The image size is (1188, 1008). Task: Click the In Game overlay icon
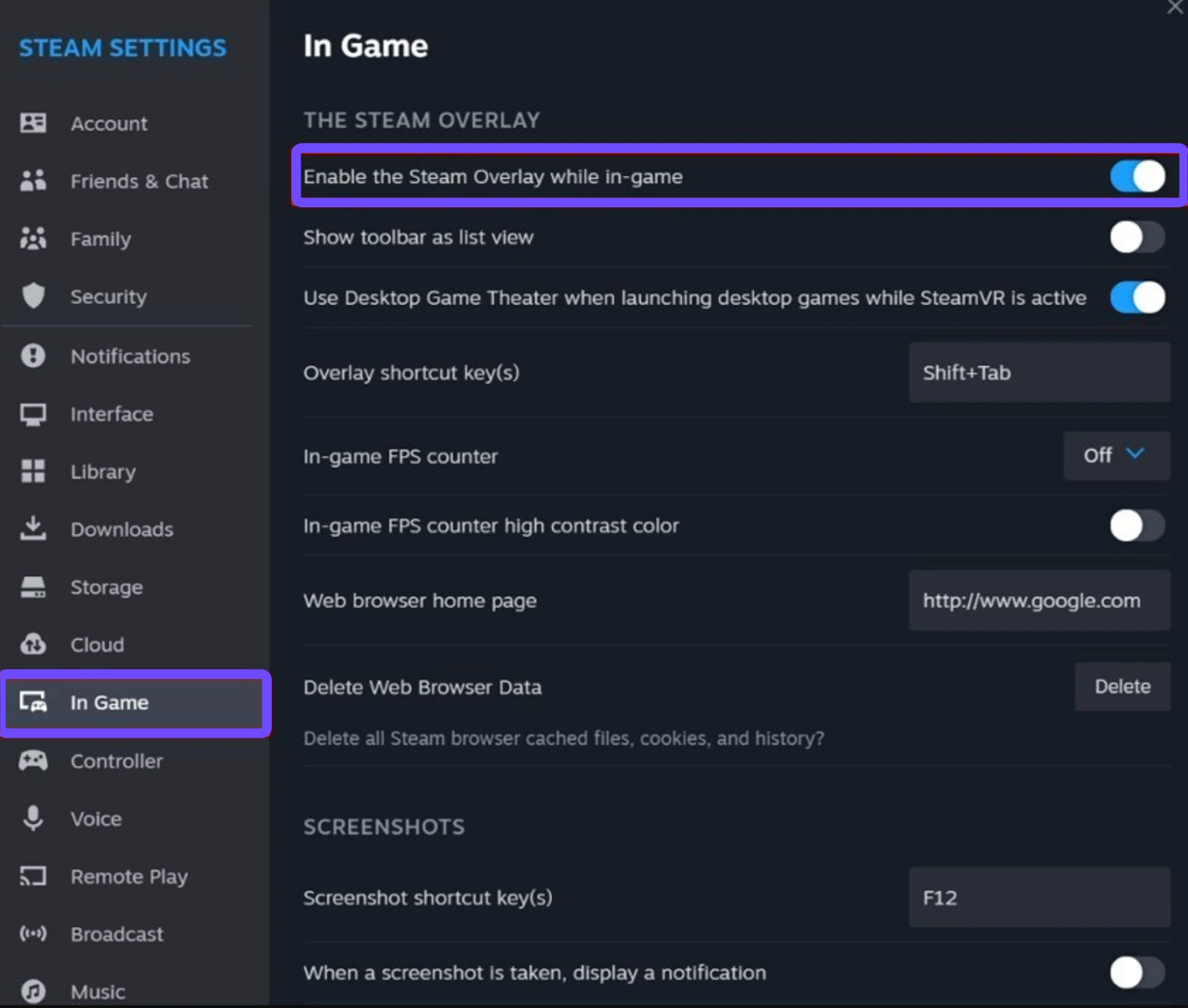[33, 702]
